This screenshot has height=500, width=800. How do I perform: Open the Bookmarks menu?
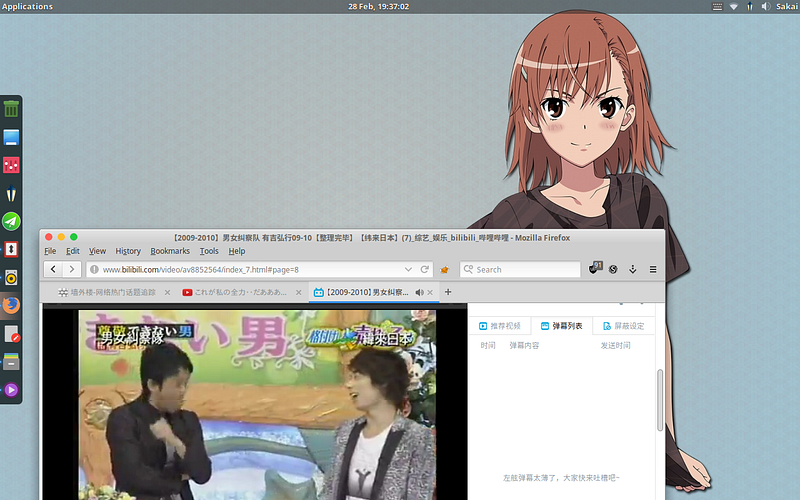click(170, 251)
